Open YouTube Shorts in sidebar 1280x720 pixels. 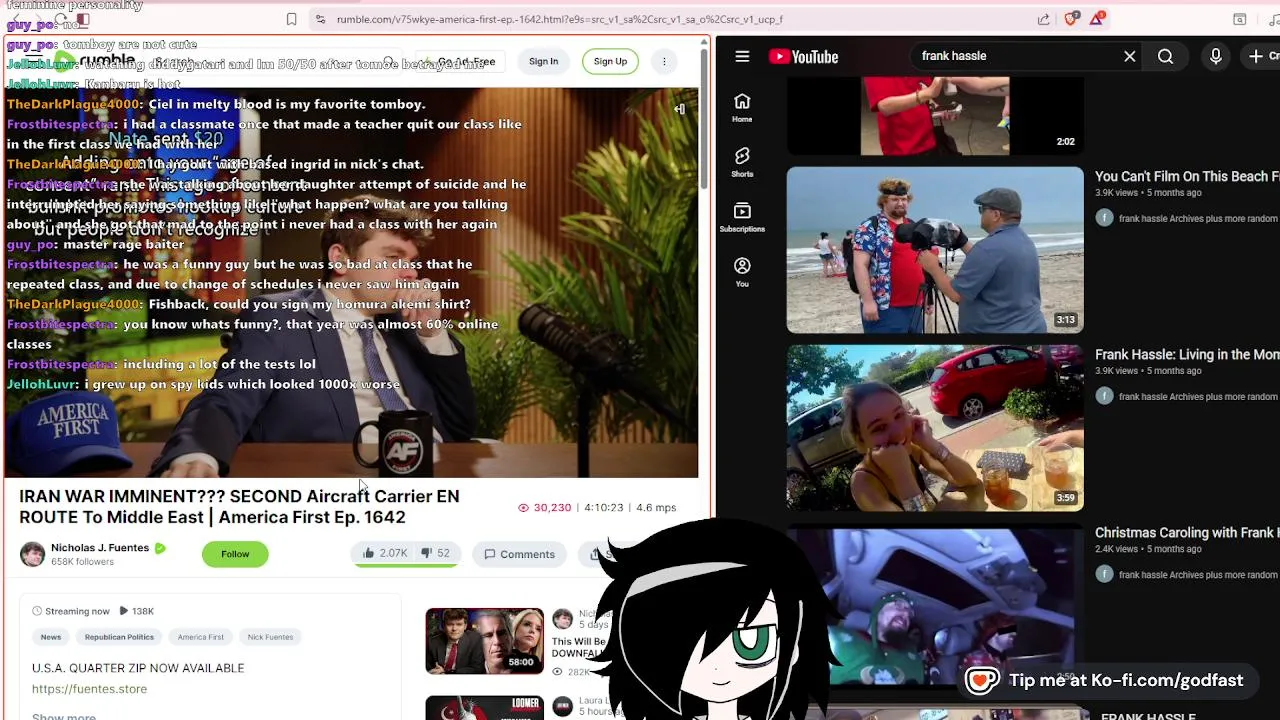[x=742, y=163]
